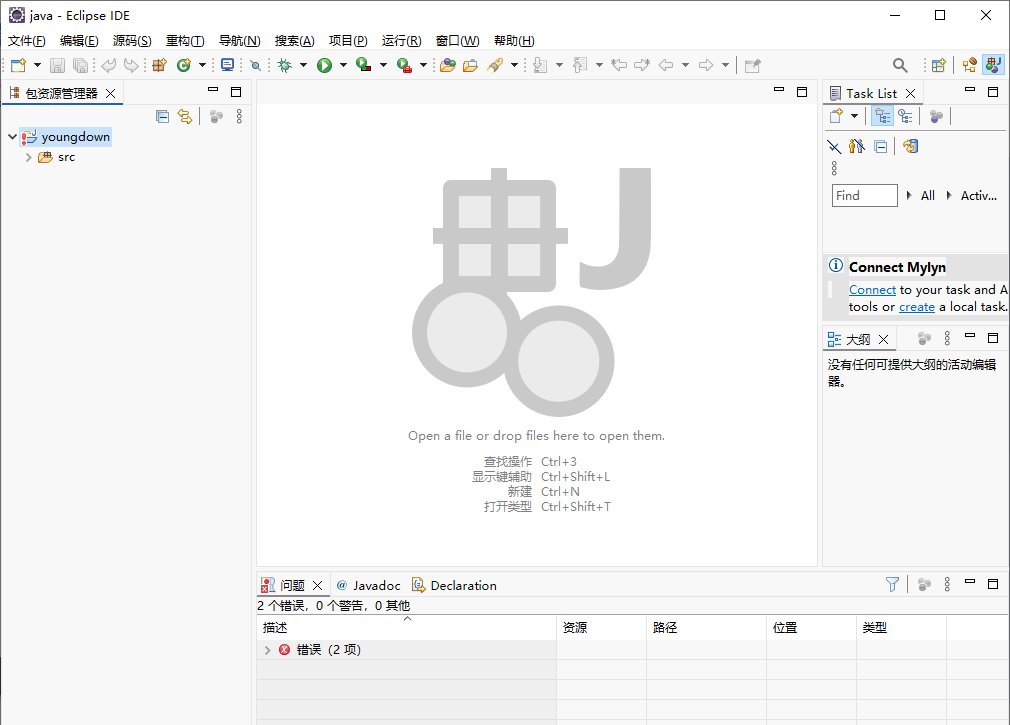Screen dimensions: 1010x725
Task: Switch to the Declaration tab
Action: tap(455, 585)
